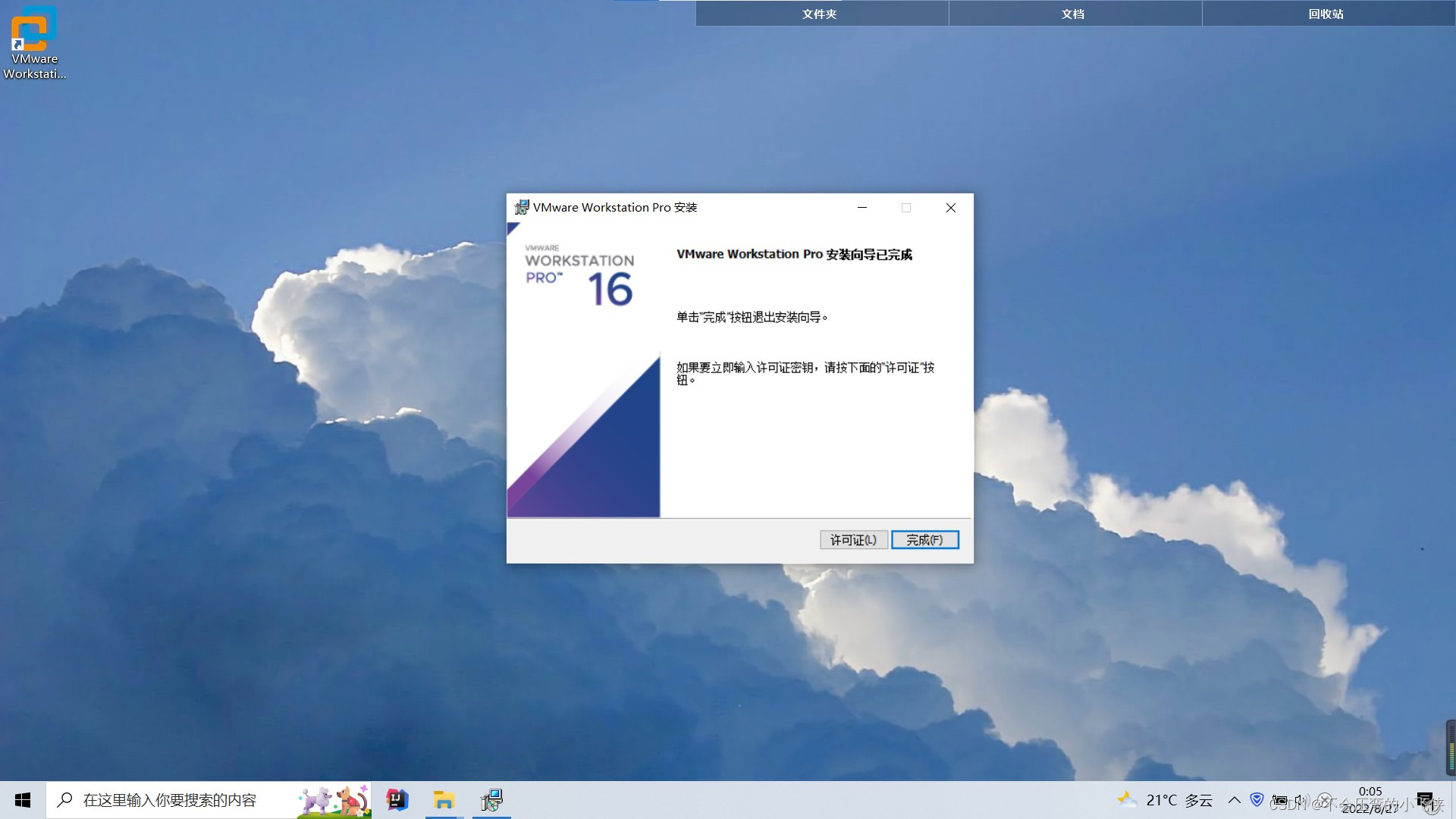1456x819 pixels.
Task: Click the installer icon in dialog title bar
Action: [x=522, y=207]
